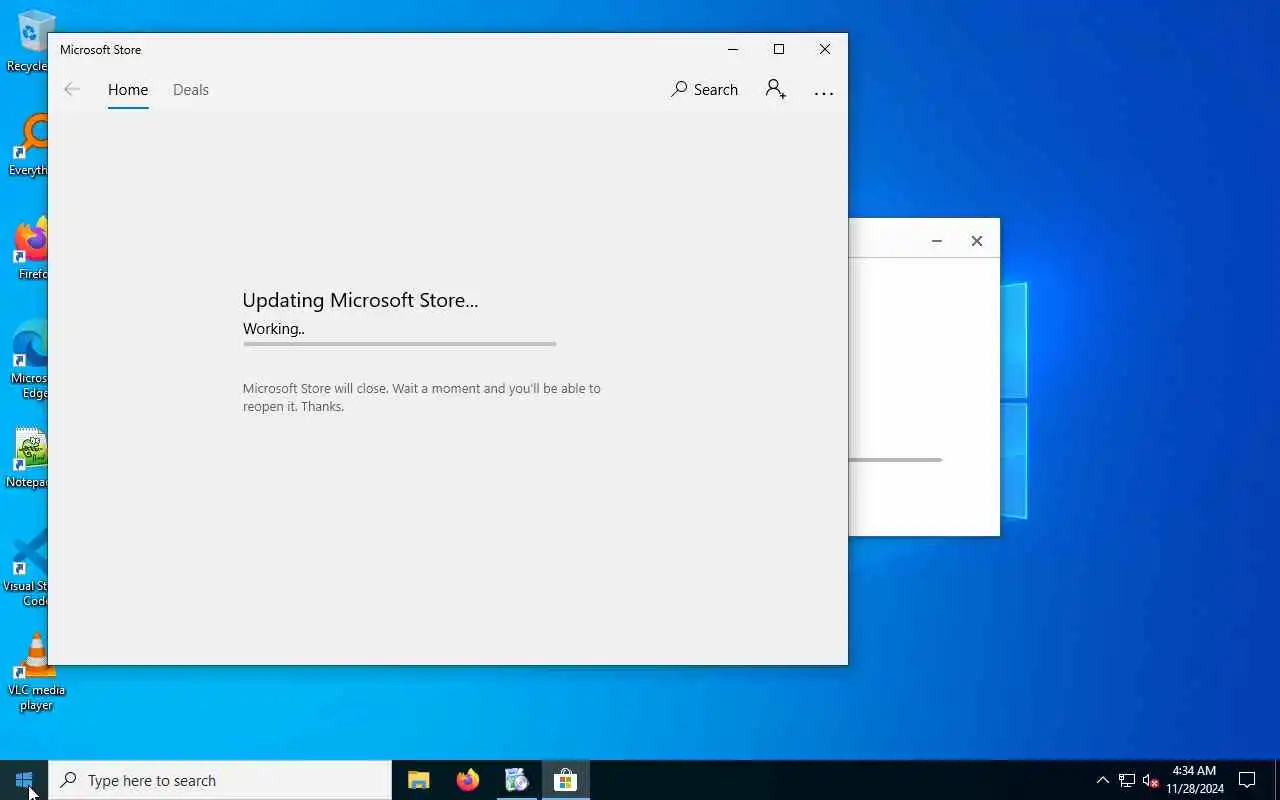Go back with the Store back arrow

(x=72, y=89)
